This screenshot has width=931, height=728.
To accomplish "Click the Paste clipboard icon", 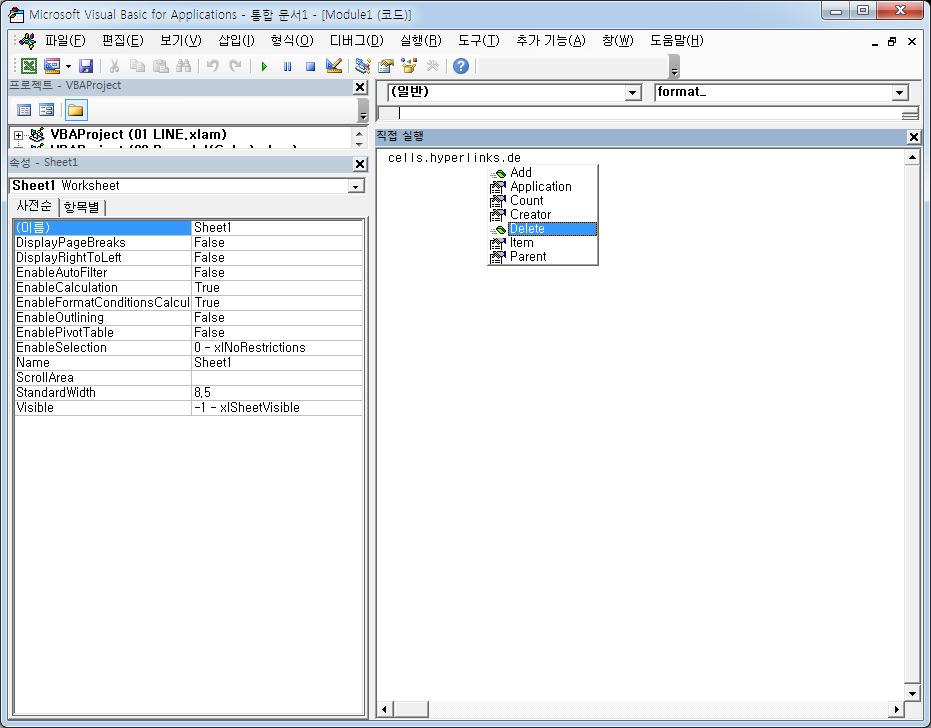I will 160,66.
